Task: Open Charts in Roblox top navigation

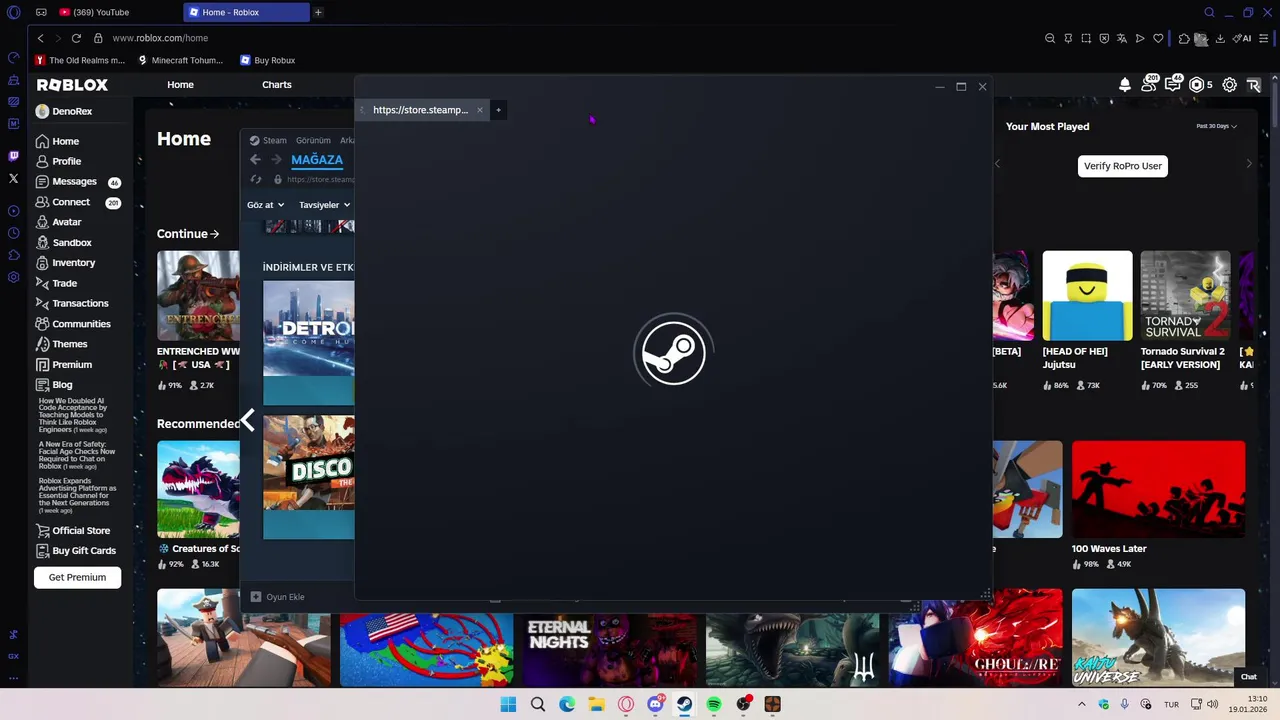Action: click(x=277, y=85)
